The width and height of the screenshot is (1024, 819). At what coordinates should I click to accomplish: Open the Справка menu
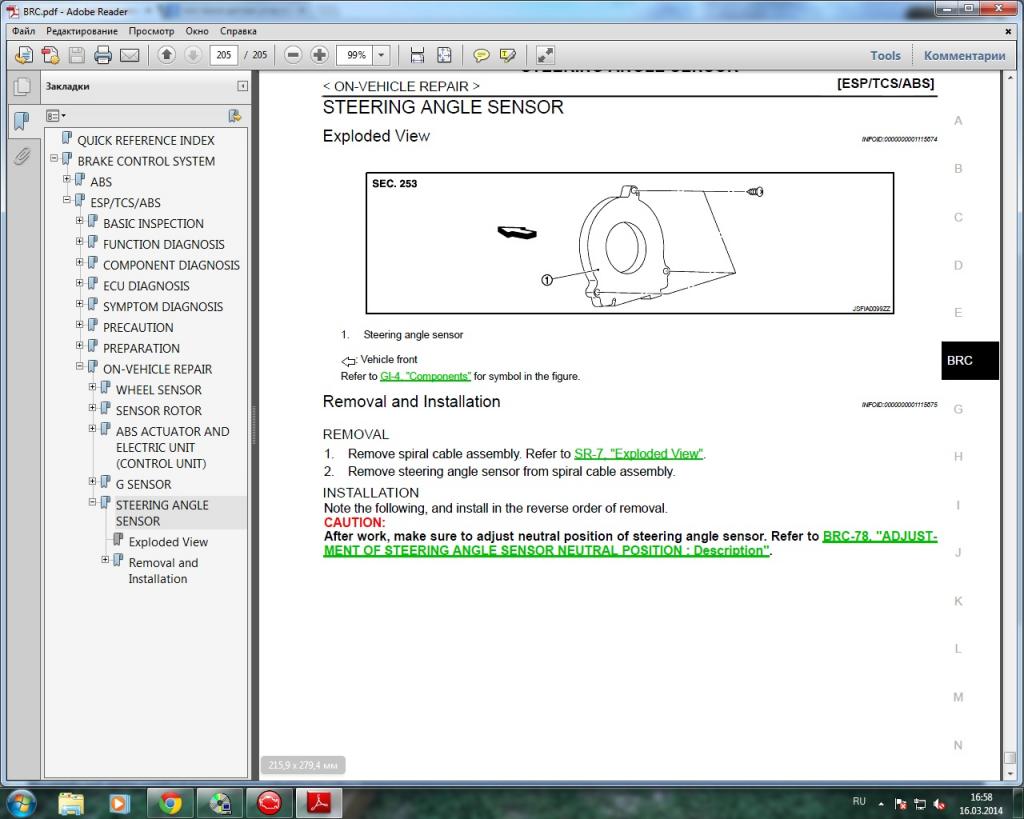[x=238, y=31]
